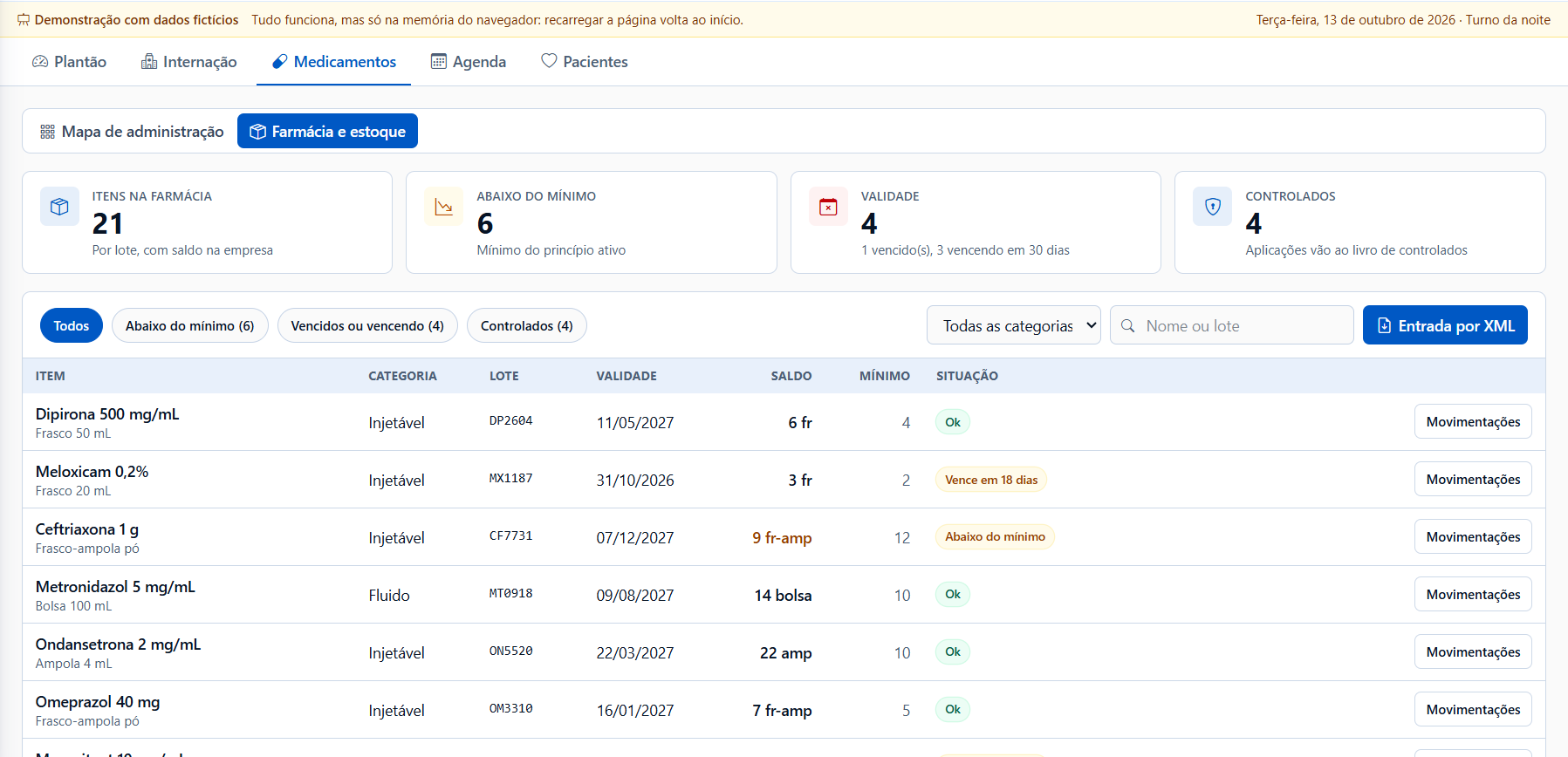Switch to Mapa de administração view

(x=132, y=131)
